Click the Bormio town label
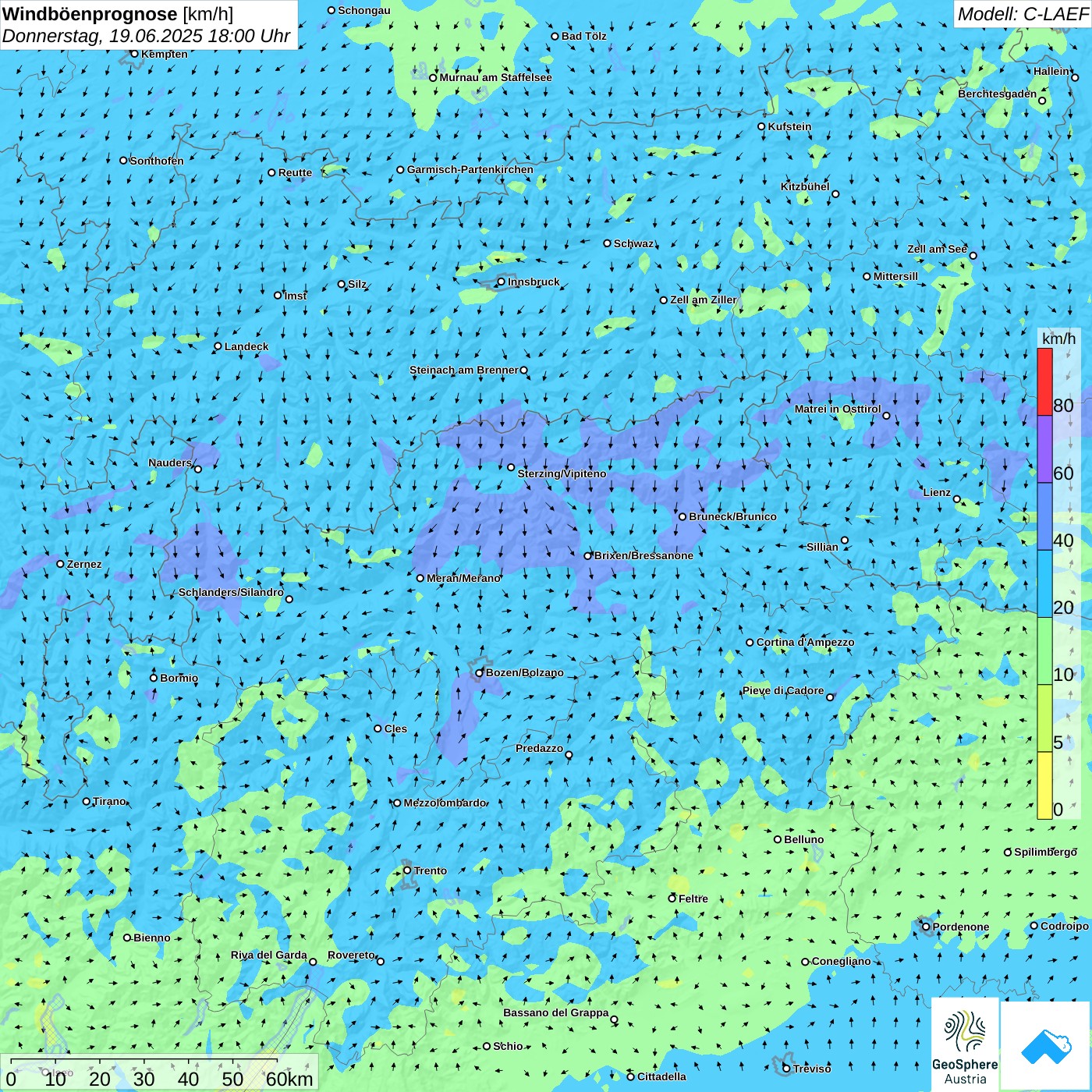This screenshot has height=1092, width=1092. pos(179,678)
